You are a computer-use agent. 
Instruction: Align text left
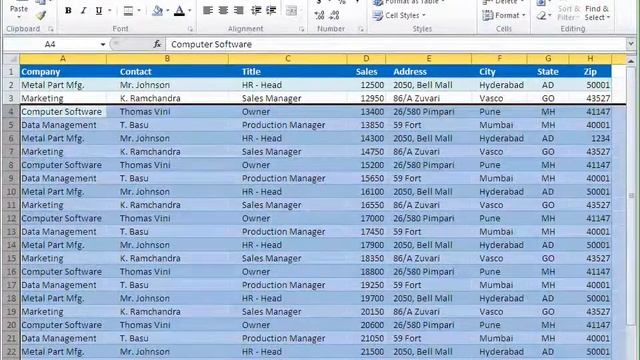tap(207, 11)
